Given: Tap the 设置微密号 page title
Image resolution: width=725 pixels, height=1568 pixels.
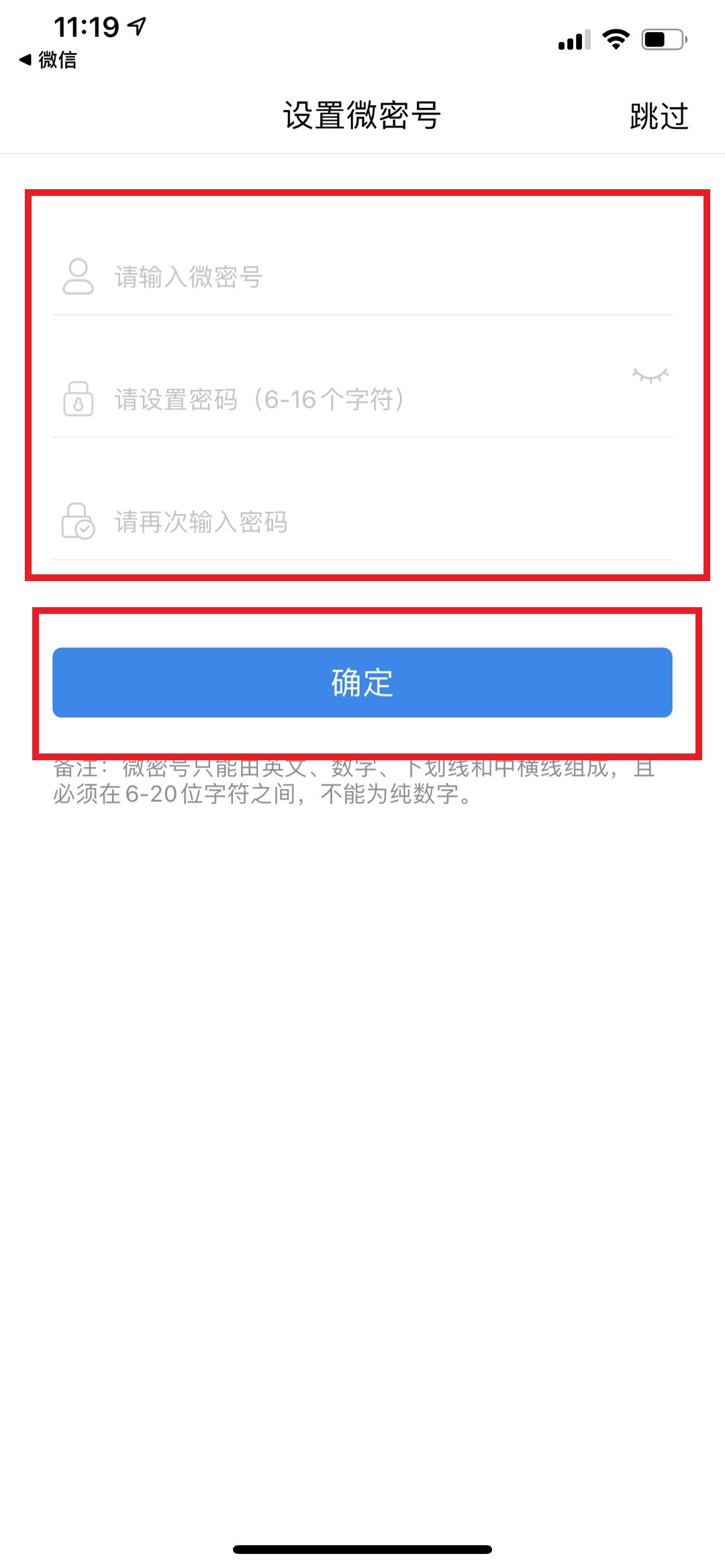Looking at the screenshot, I should point(362,115).
